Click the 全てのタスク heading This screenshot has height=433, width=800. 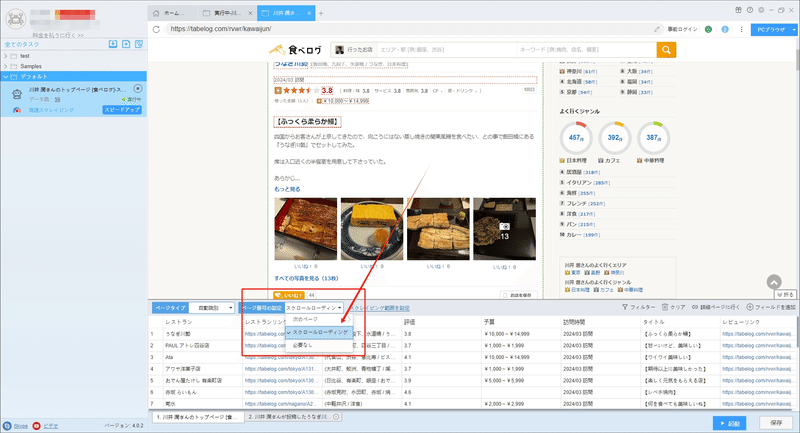coord(22,44)
